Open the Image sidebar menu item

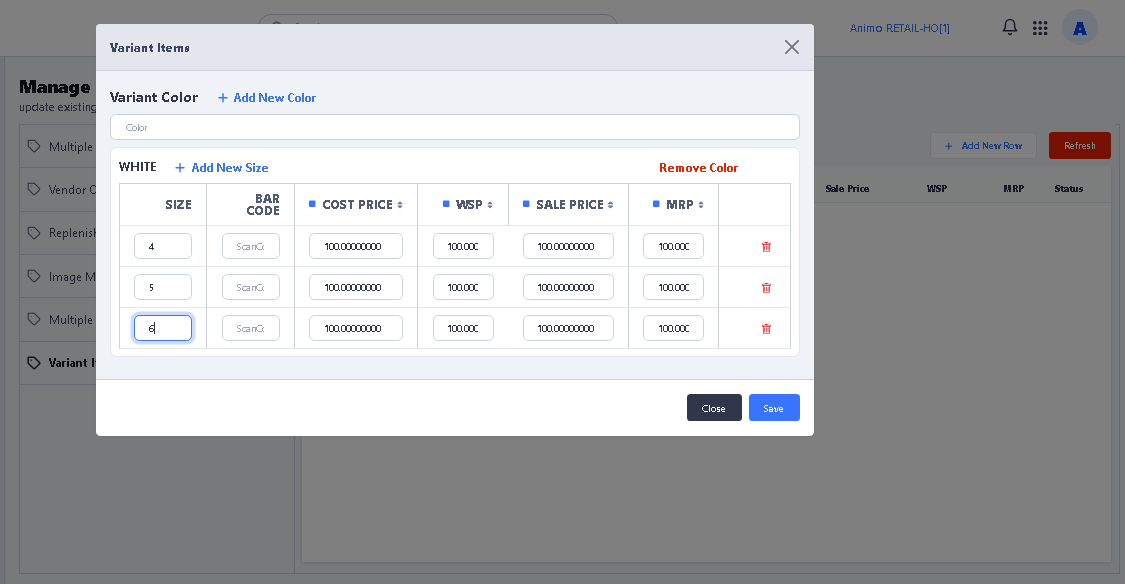tap(58, 276)
